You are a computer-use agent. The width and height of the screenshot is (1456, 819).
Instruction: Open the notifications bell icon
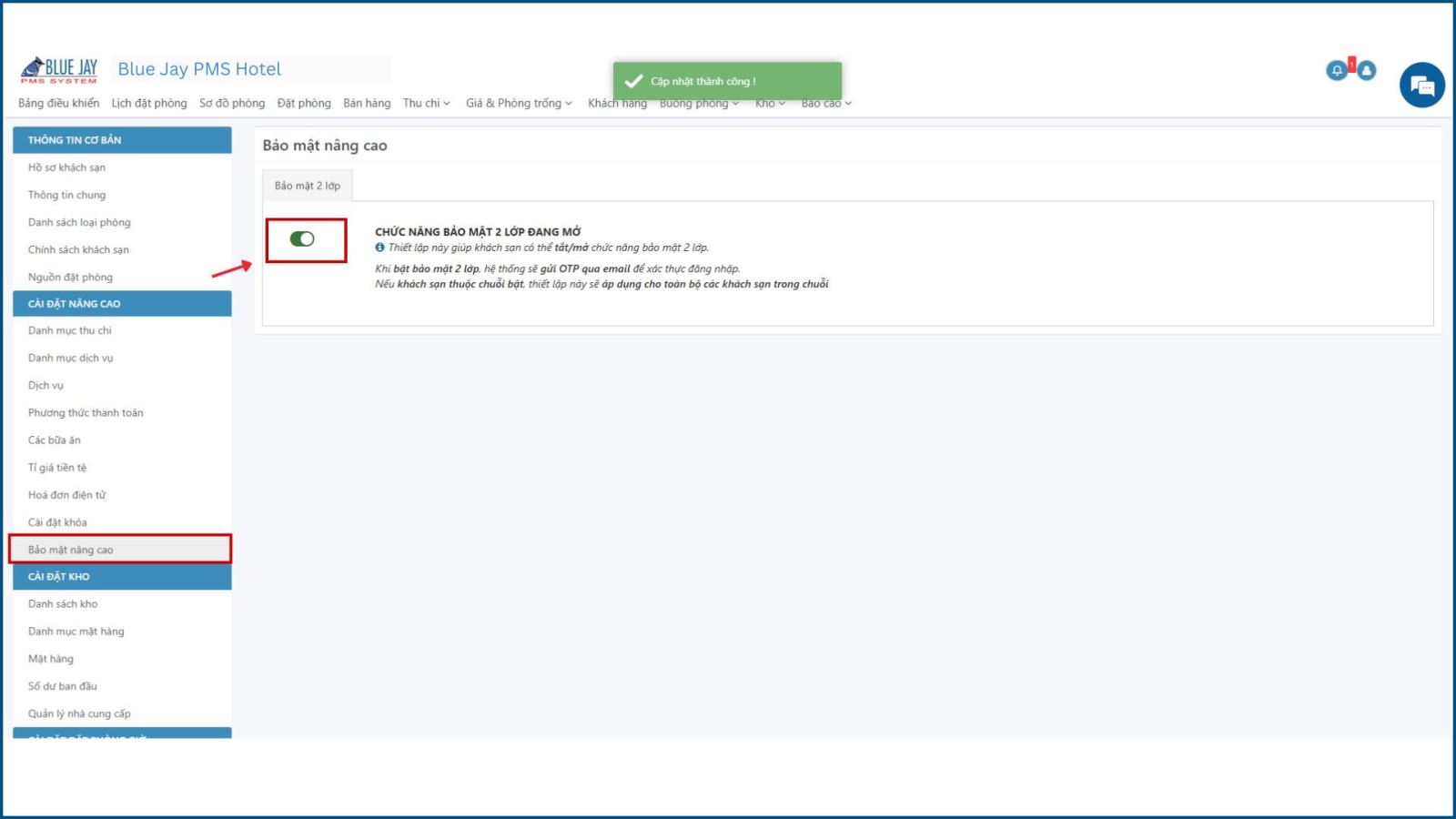point(1337,70)
